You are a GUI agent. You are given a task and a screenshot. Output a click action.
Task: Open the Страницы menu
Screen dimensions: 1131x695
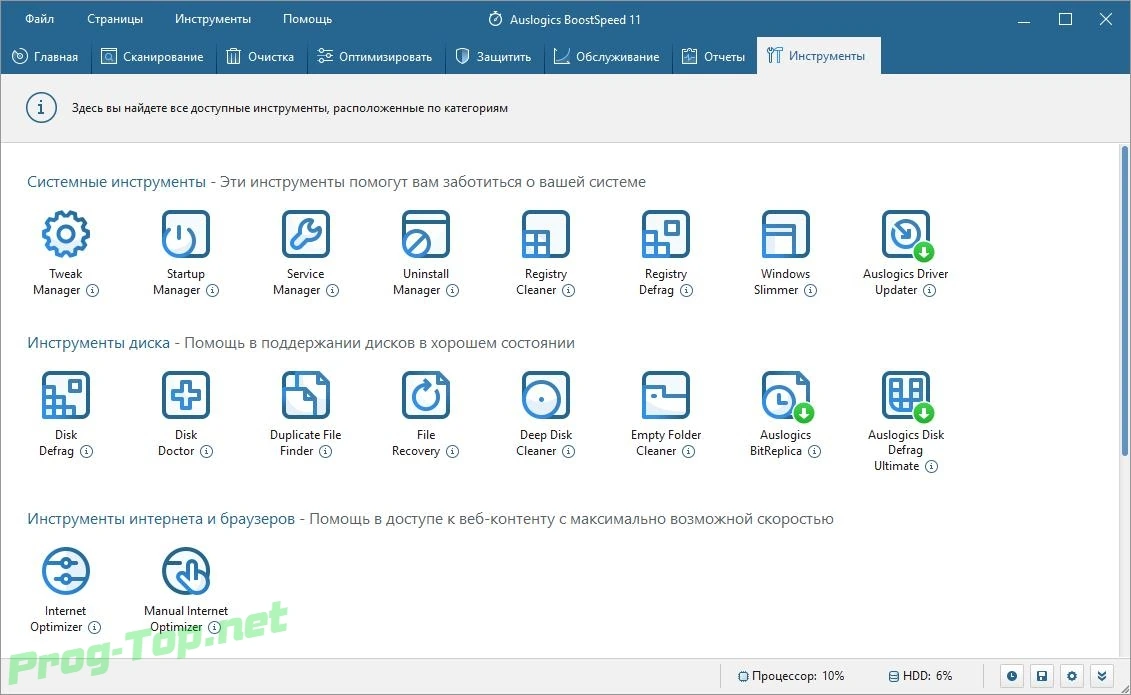115,19
